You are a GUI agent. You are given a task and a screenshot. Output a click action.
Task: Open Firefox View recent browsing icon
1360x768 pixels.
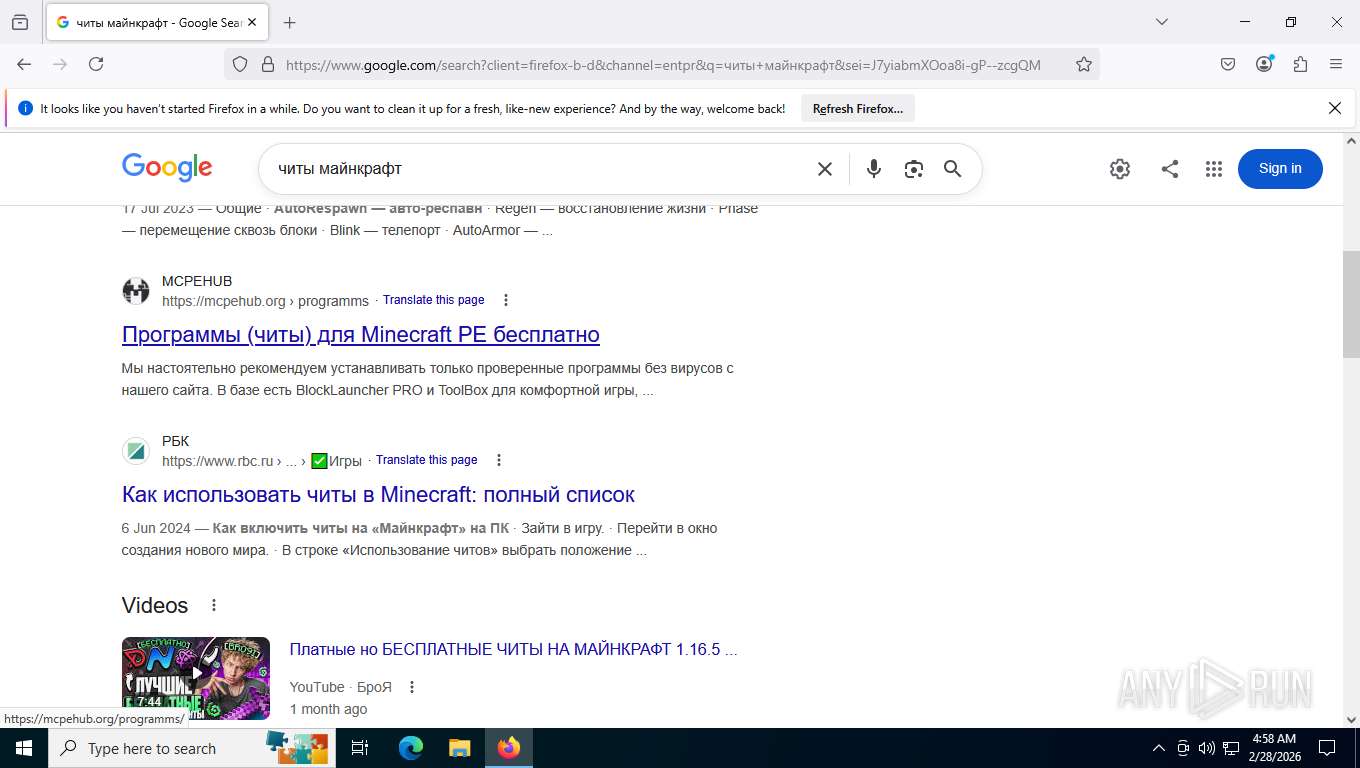point(20,22)
